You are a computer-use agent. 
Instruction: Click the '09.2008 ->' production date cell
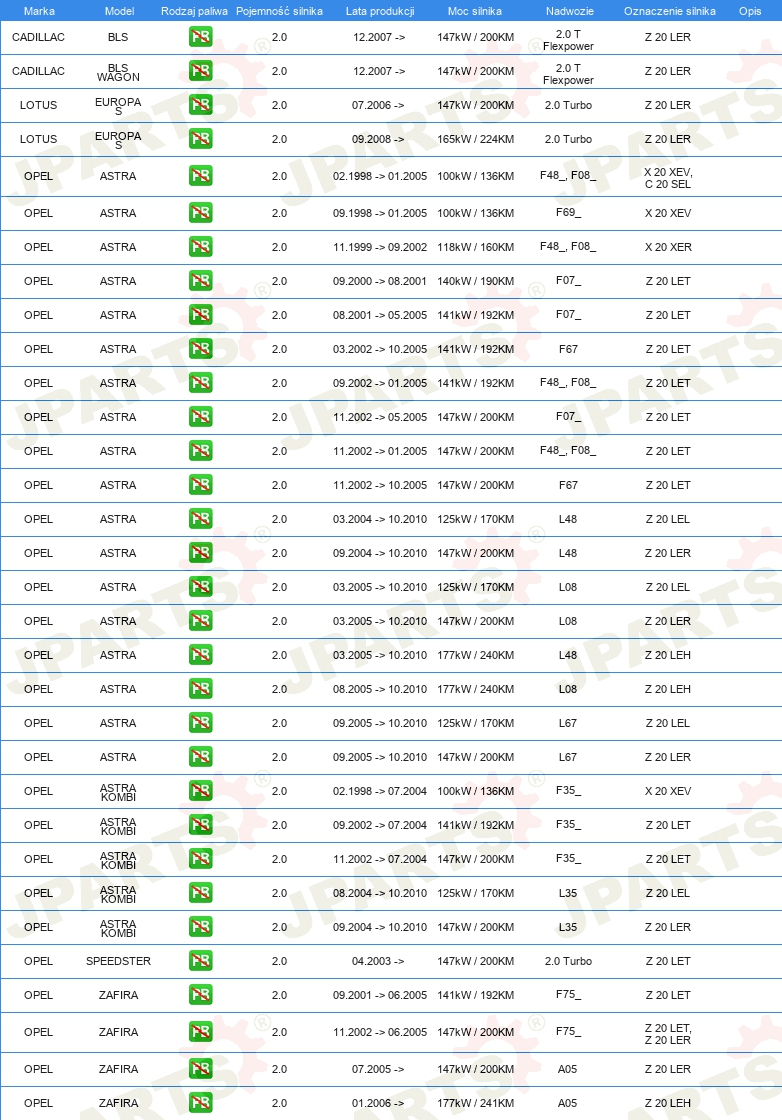[379, 139]
